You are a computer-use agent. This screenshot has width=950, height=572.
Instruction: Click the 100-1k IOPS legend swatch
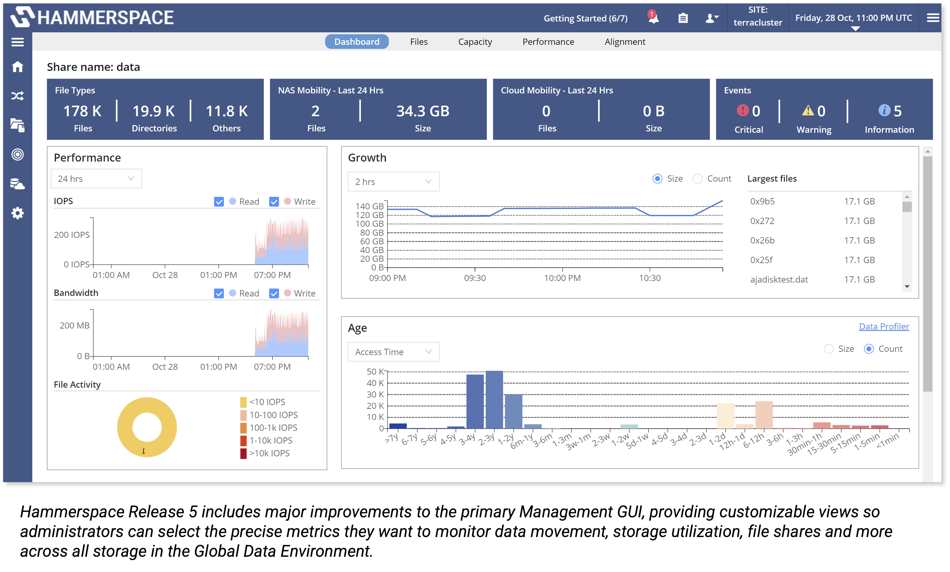[x=243, y=428]
